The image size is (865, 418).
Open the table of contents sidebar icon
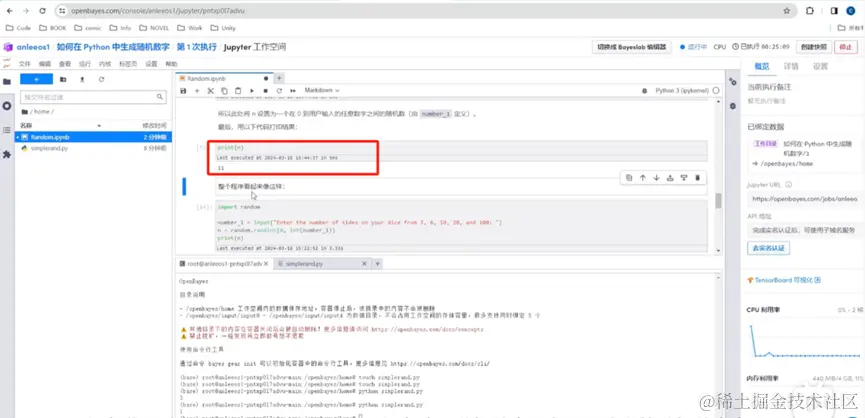tap(7, 130)
